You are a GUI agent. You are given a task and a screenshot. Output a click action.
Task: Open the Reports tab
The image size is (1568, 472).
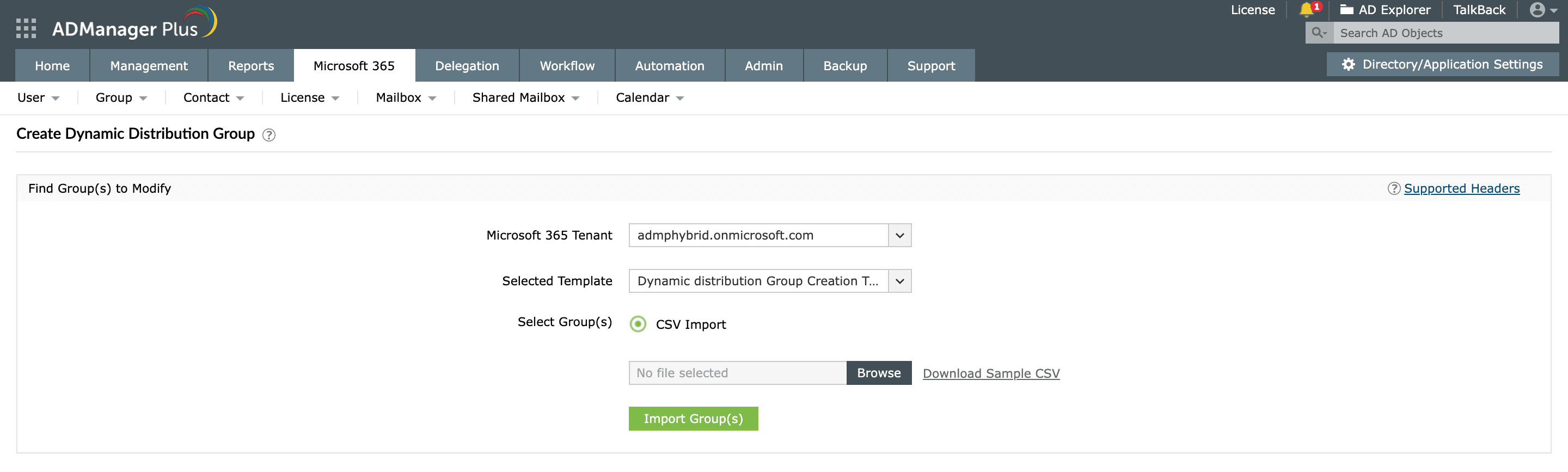[x=251, y=66]
